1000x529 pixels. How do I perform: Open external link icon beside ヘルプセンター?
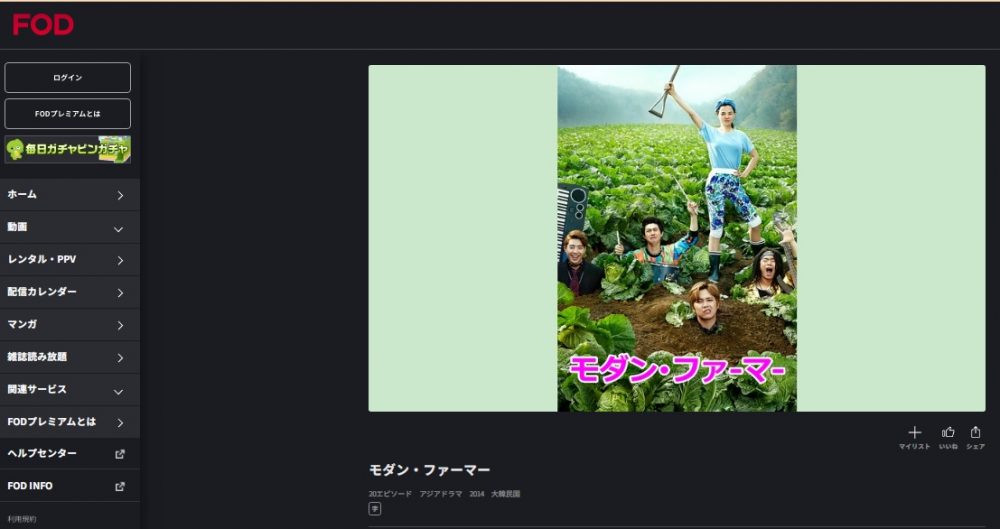pyautogui.click(x=119, y=454)
